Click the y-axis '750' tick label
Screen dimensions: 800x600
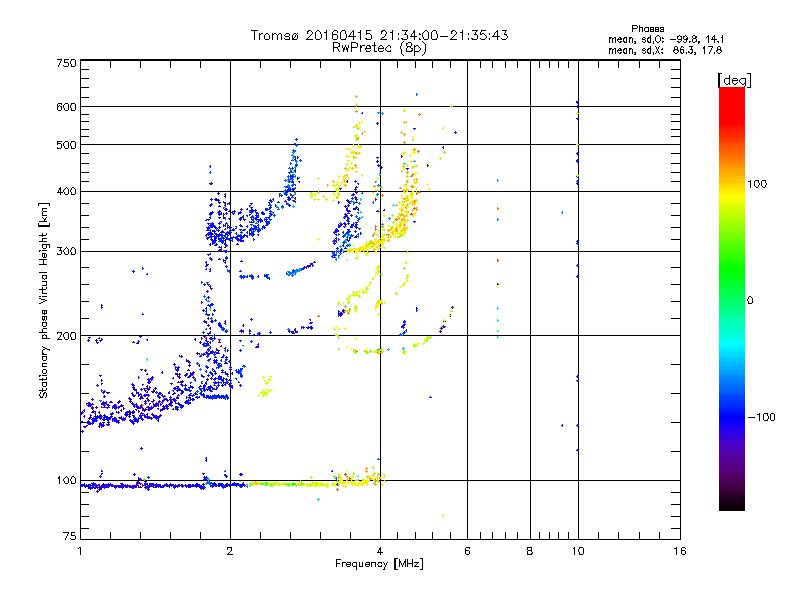(x=66, y=63)
